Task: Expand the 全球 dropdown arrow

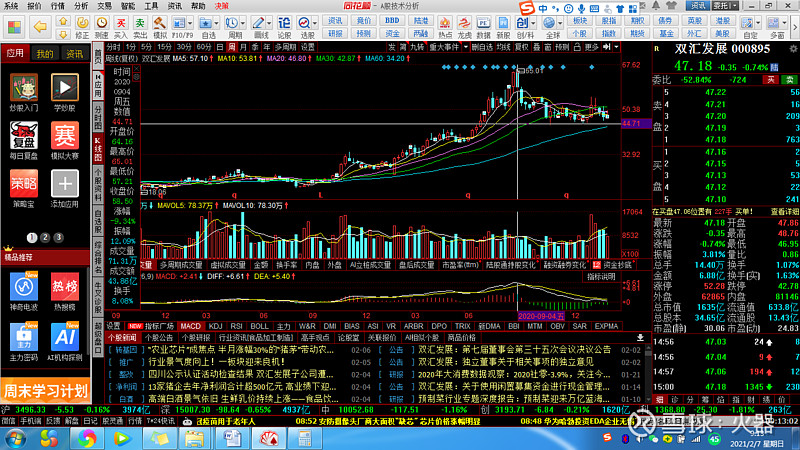Action: [x=560, y=23]
